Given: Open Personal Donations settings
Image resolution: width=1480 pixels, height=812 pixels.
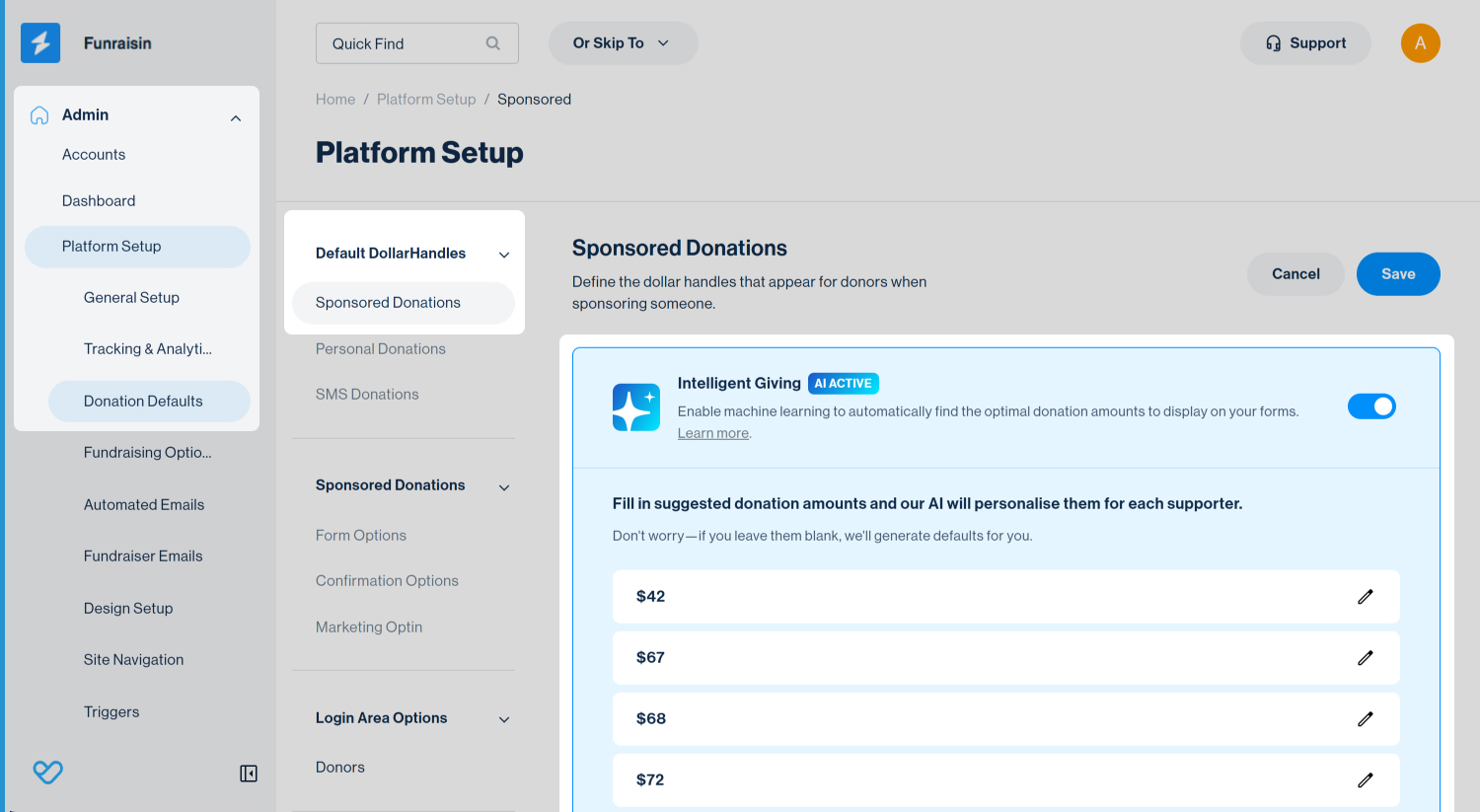Looking at the screenshot, I should coord(381,349).
